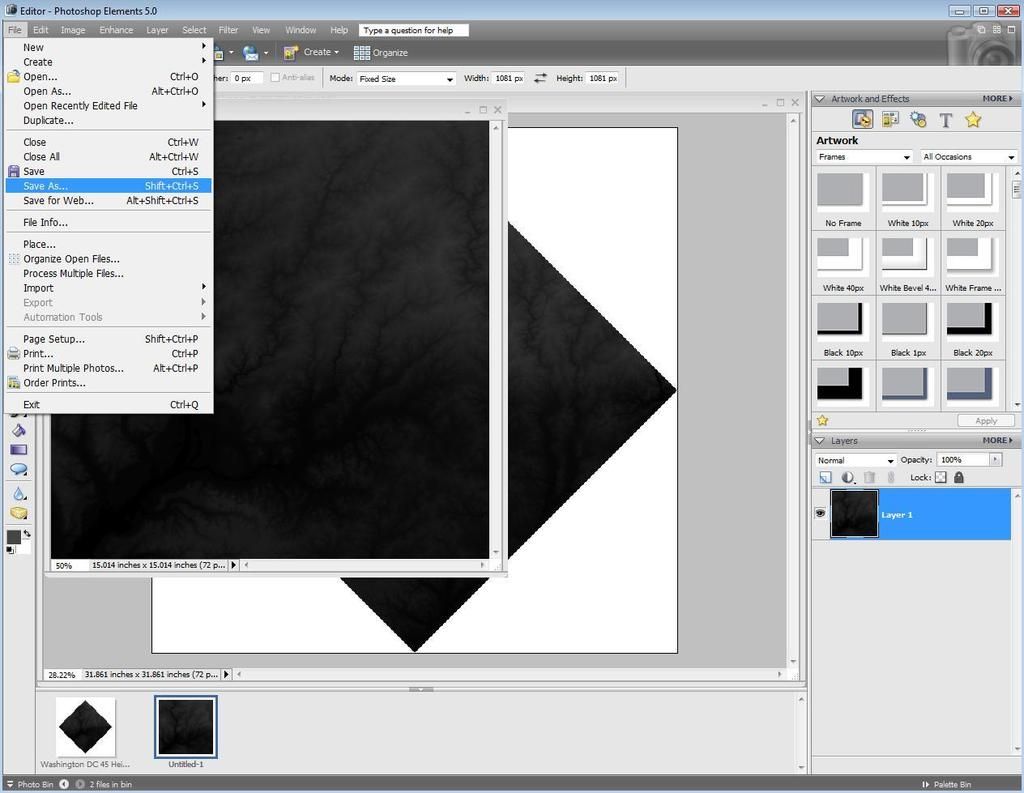Toggle the lock all padlock in Layers
The width and height of the screenshot is (1024, 793).
pyautogui.click(x=959, y=478)
